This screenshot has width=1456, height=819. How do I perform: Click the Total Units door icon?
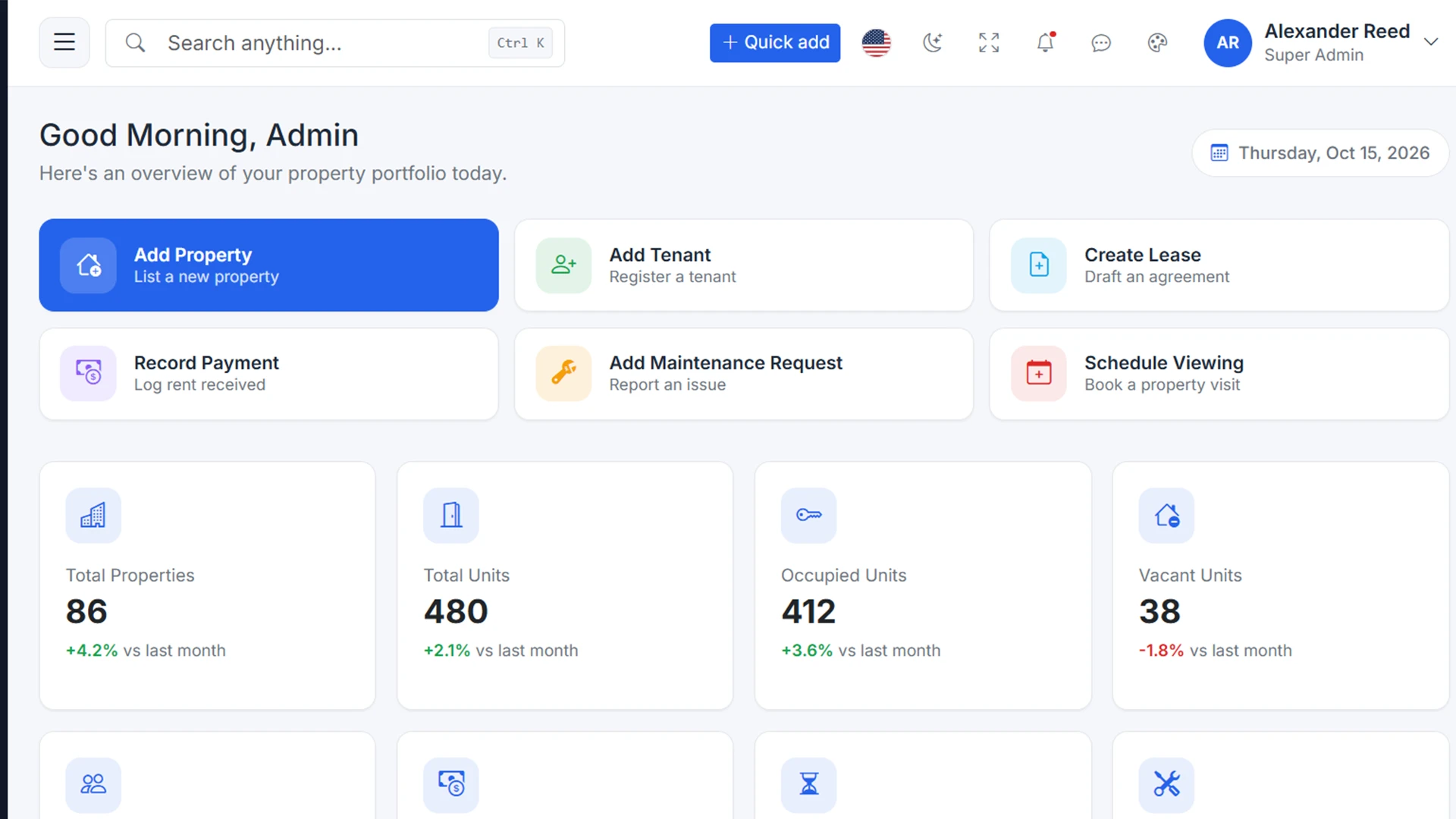(x=451, y=516)
